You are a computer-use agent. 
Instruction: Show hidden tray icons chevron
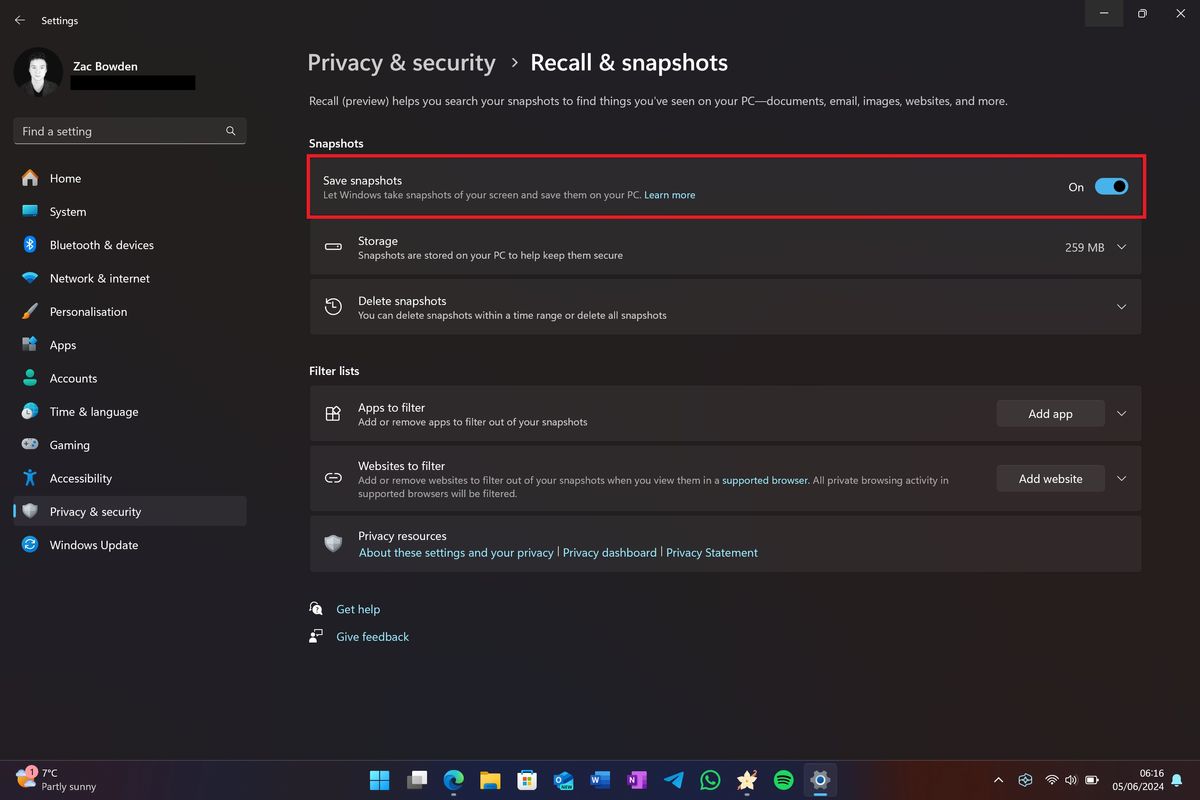(998, 780)
